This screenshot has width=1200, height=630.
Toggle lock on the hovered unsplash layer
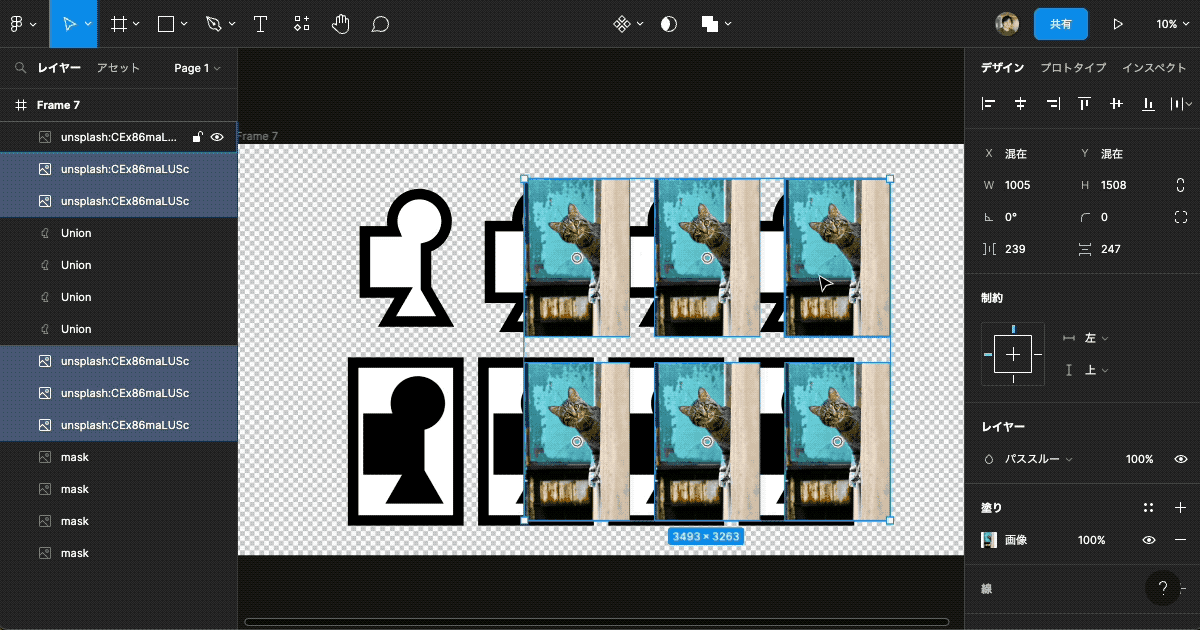[x=197, y=137]
